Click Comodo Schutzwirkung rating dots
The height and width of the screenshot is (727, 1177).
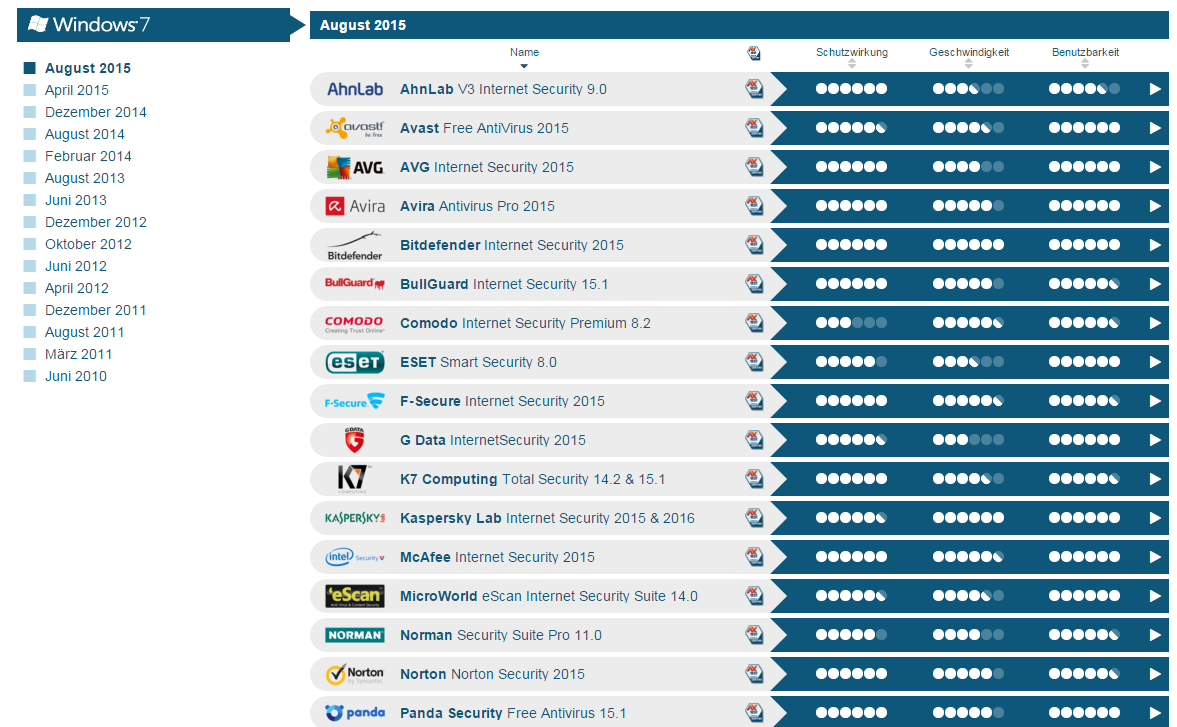(x=851, y=323)
